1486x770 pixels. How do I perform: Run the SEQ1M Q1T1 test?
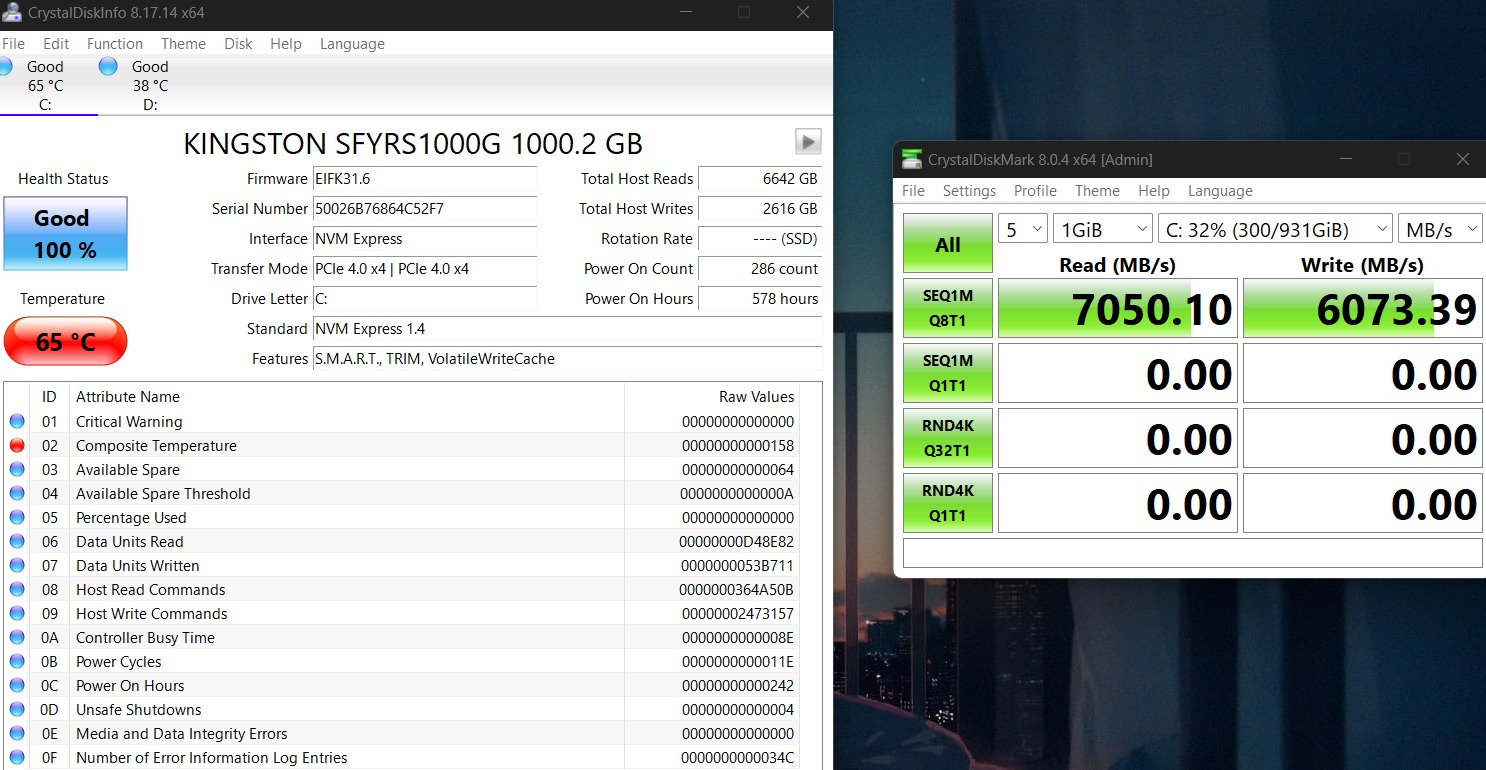[948, 373]
